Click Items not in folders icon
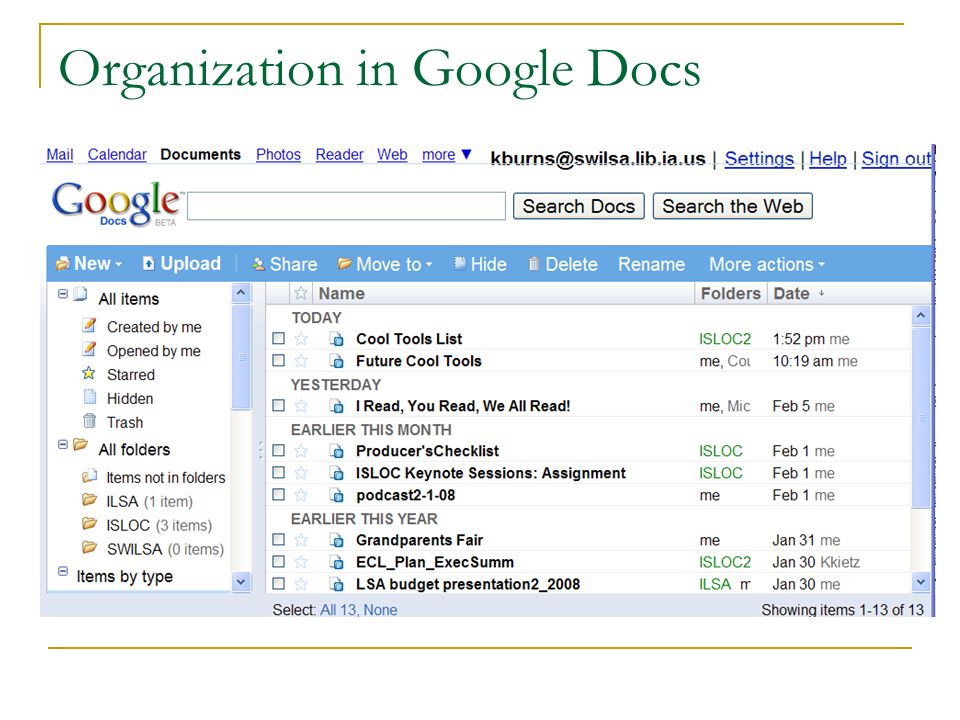Image resolution: width=960 pixels, height=720 pixels. [89, 476]
